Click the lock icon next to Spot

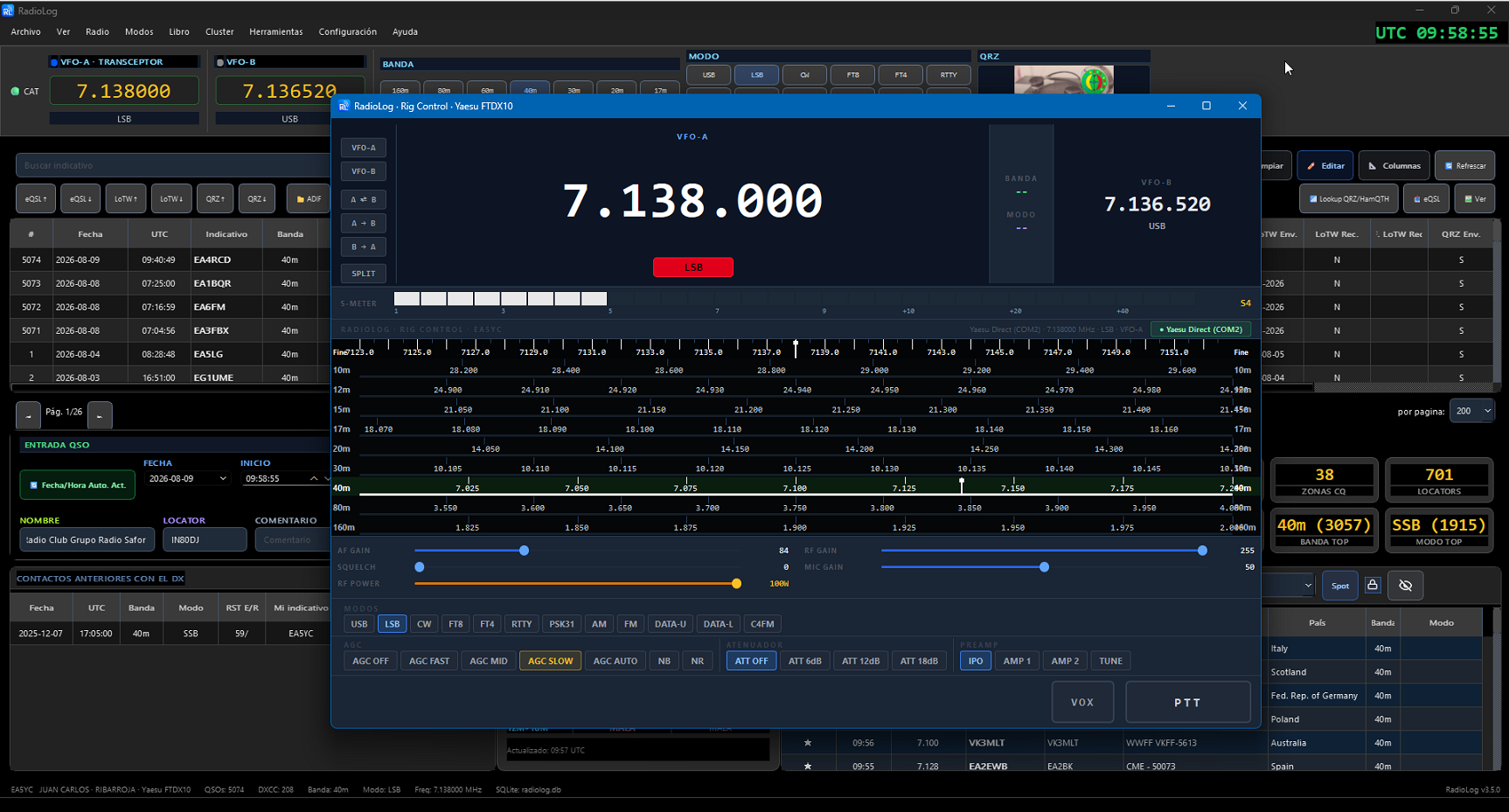click(1373, 585)
